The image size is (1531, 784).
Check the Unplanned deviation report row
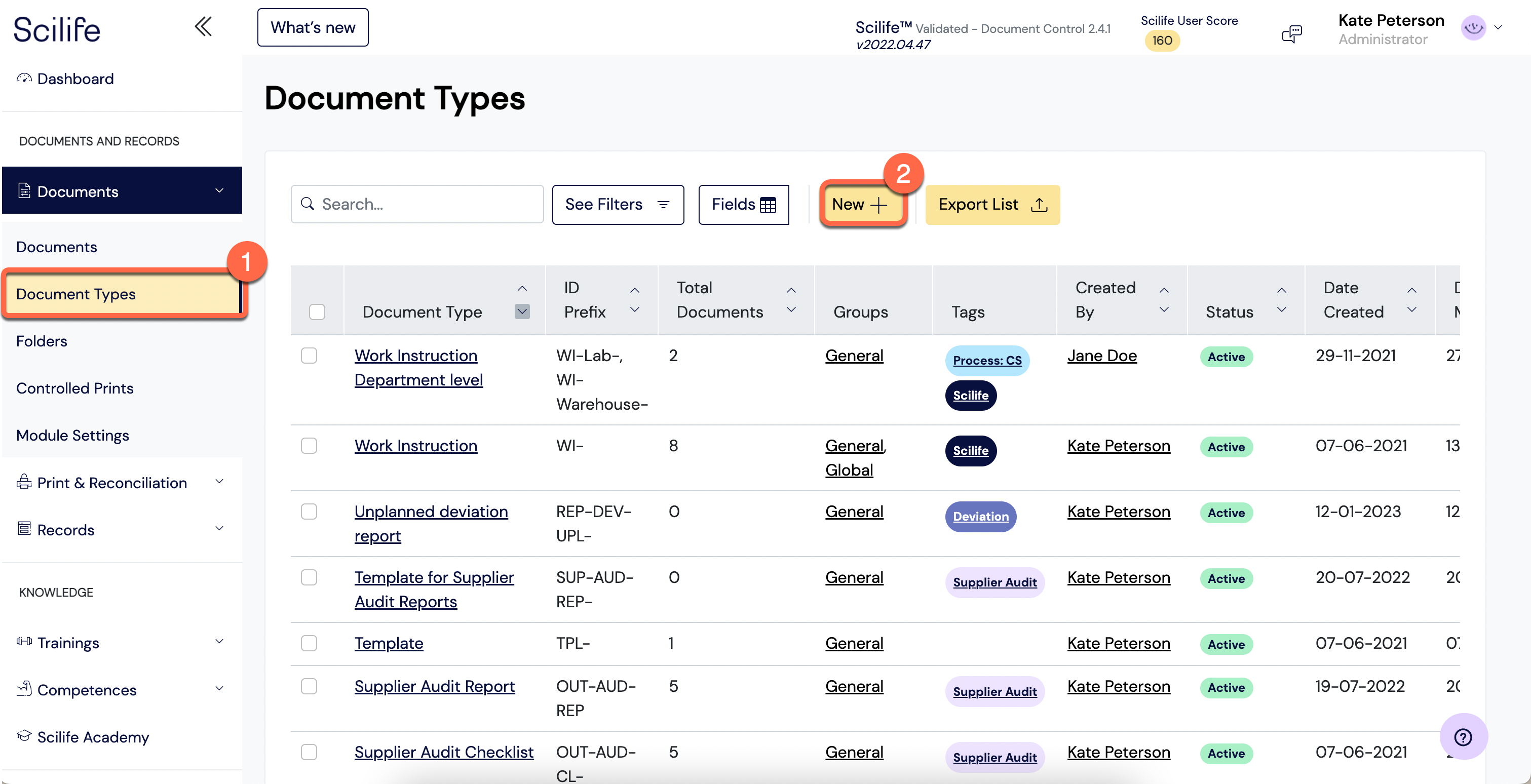coord(309,512)
